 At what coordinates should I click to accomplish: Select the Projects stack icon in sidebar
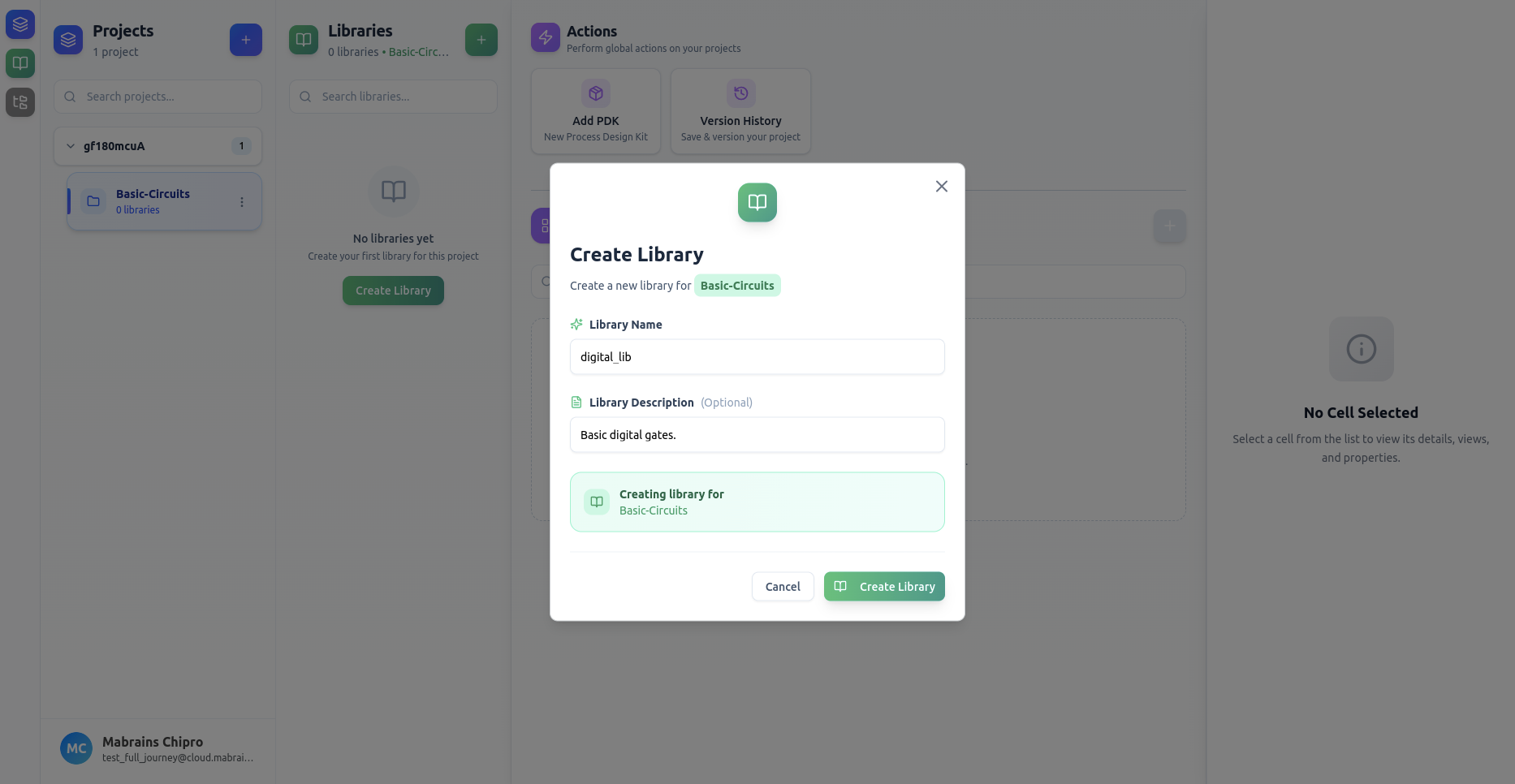(19, 24)
